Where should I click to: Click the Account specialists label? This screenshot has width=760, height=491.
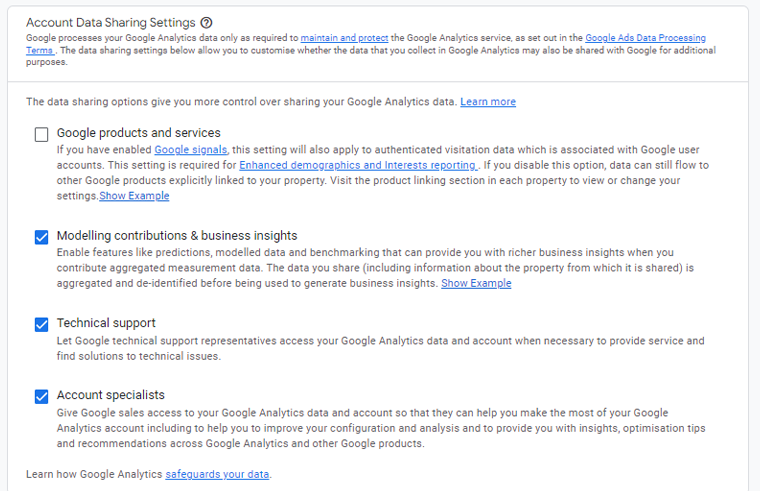(111, 395)
